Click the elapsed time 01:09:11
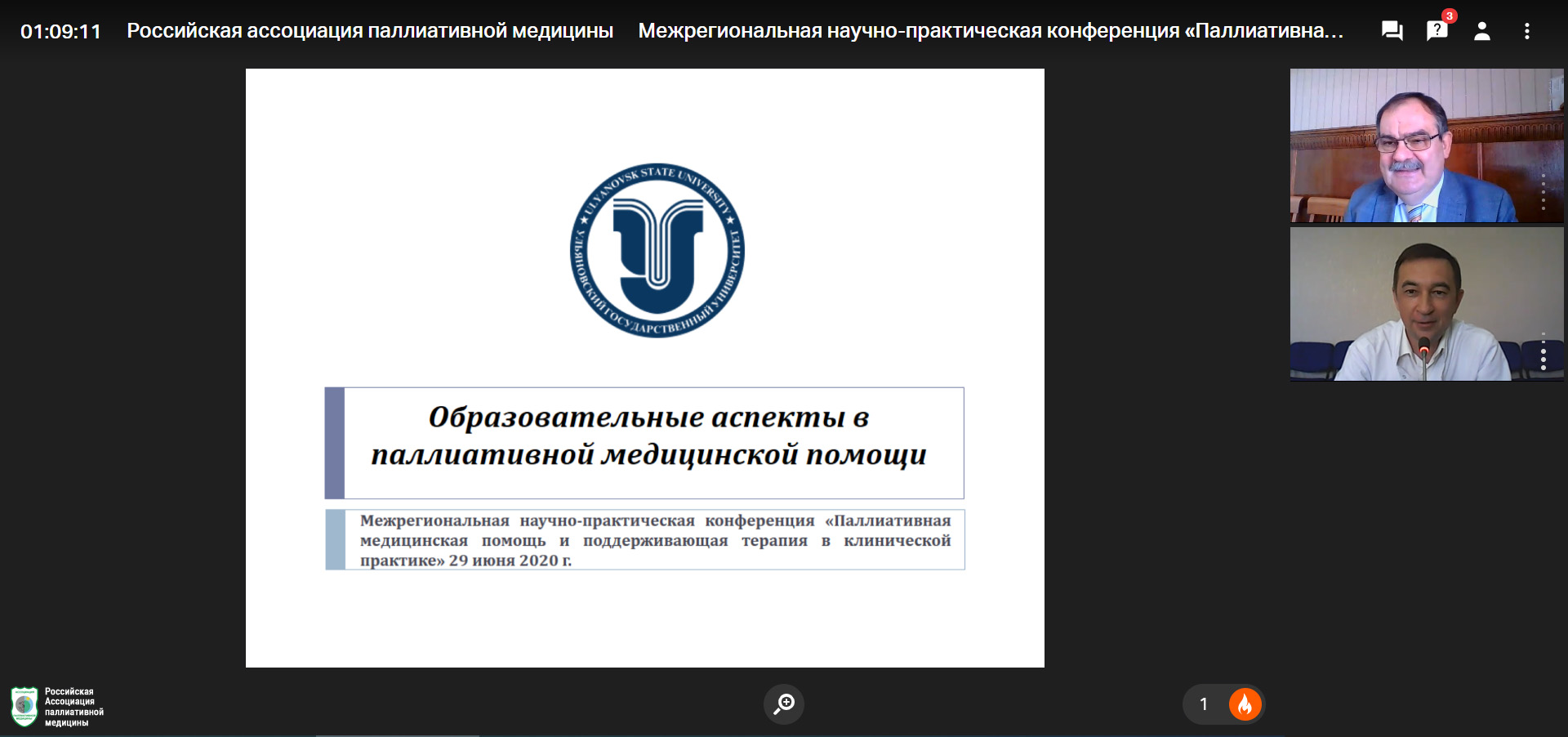The width and height of the screenshot is (1568, 737). [x=60, y=32]
